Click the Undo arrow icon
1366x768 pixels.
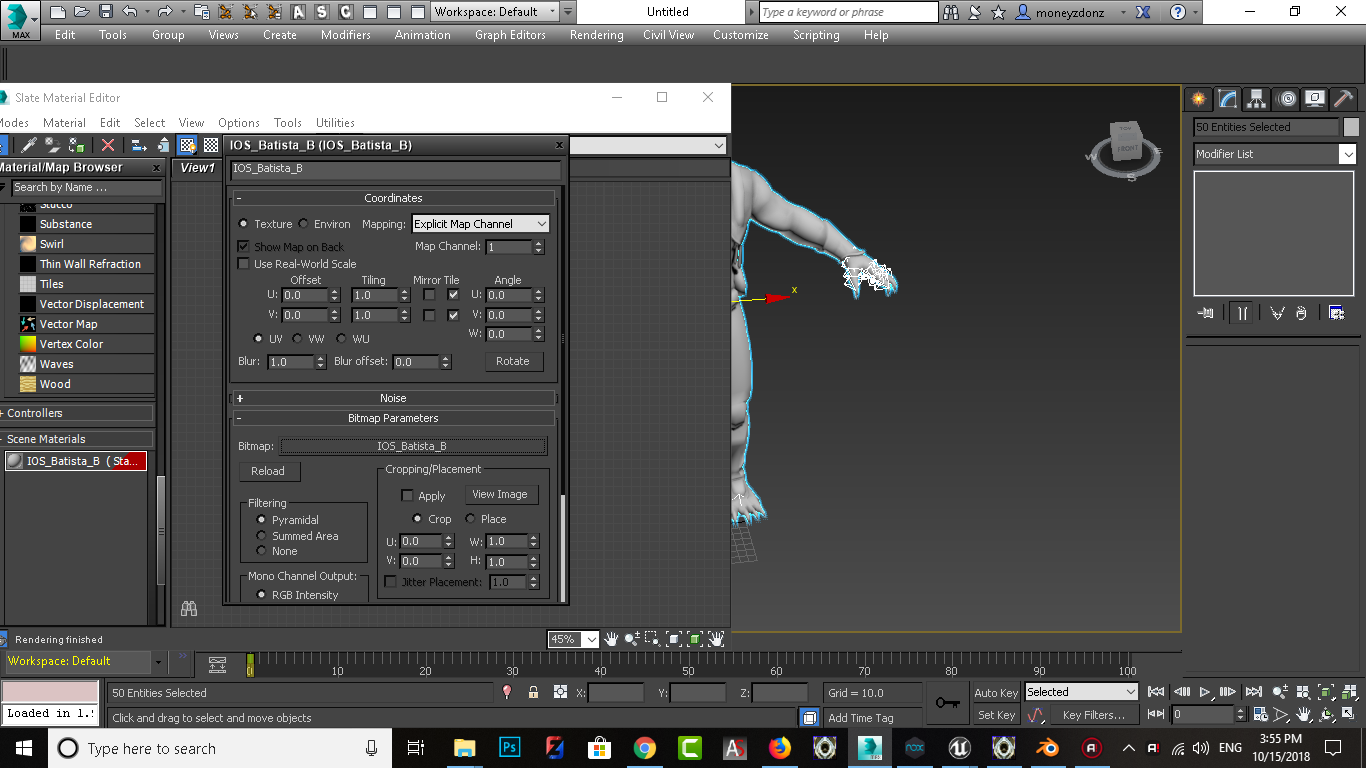(x=130, y=12)
